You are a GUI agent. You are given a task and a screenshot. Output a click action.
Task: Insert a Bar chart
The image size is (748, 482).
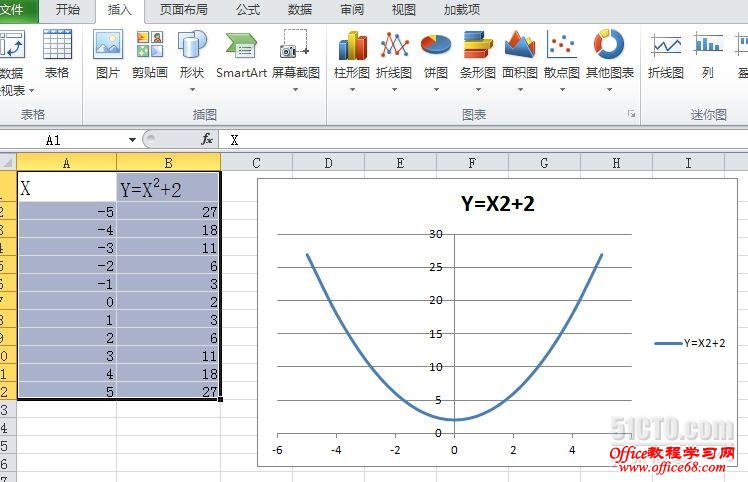(x=478, y=60)
